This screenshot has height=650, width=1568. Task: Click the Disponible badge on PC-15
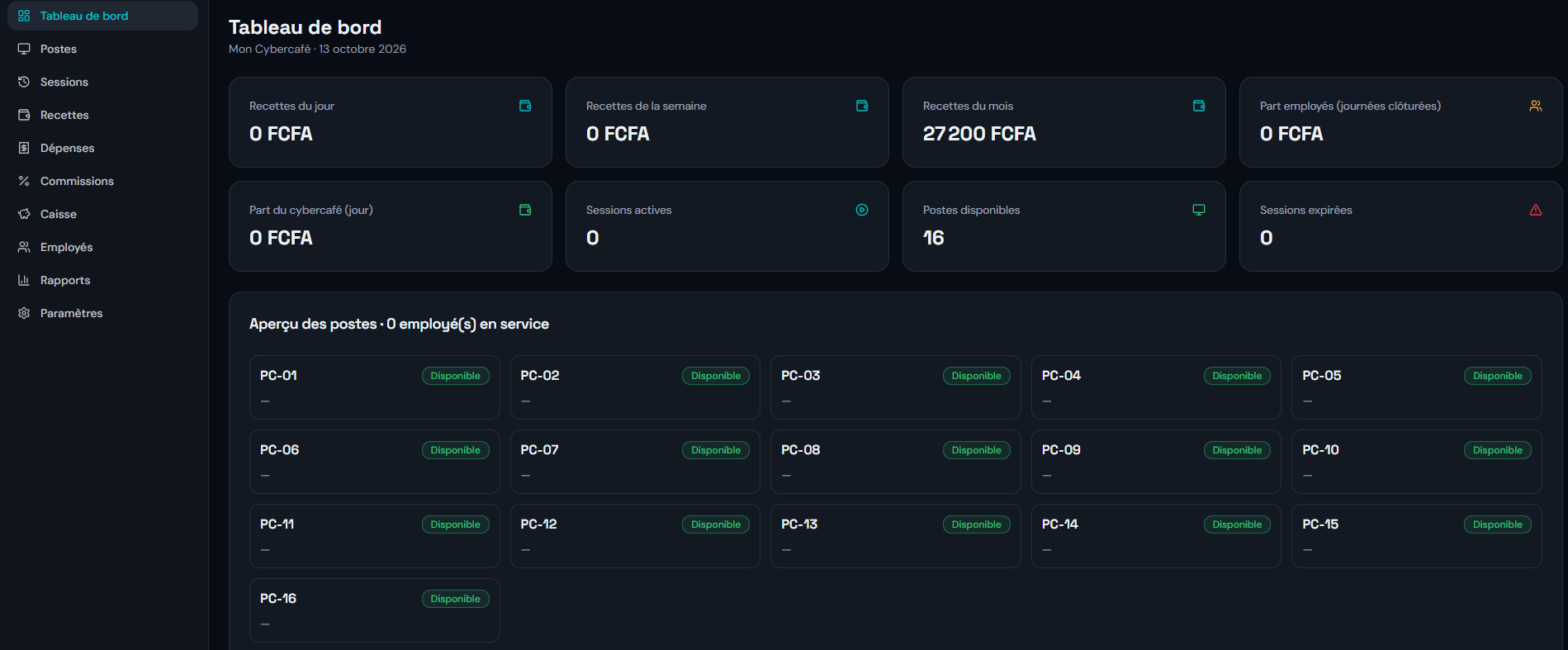pyautogui.click(x=1498, y=524)
